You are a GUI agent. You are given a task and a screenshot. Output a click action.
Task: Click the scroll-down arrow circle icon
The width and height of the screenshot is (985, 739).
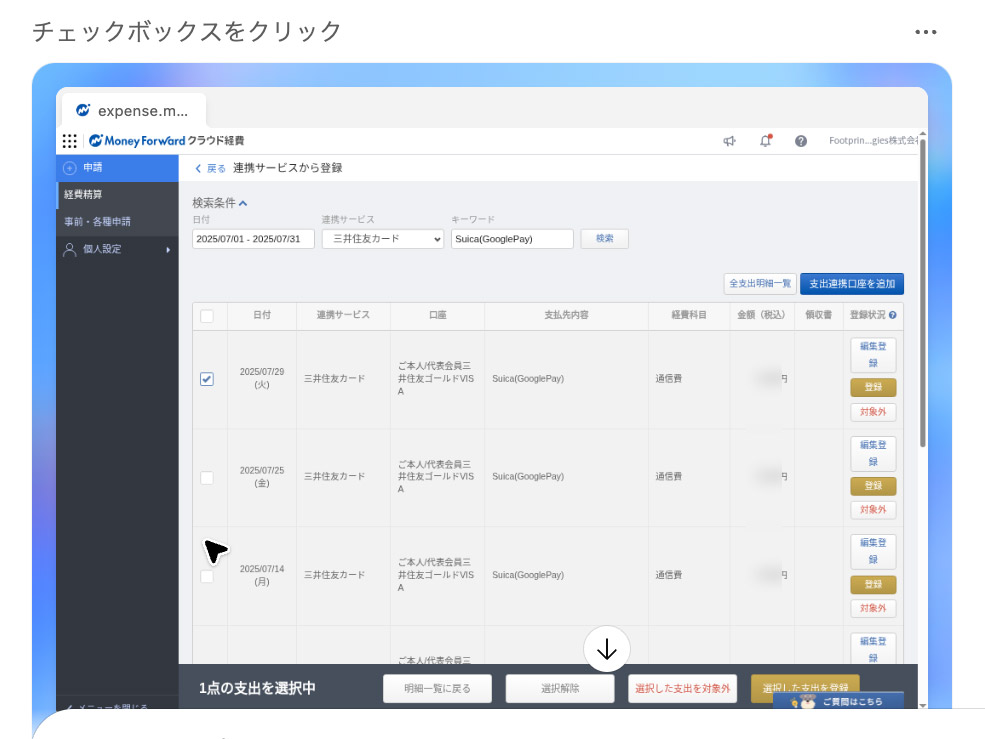[606, 648]
